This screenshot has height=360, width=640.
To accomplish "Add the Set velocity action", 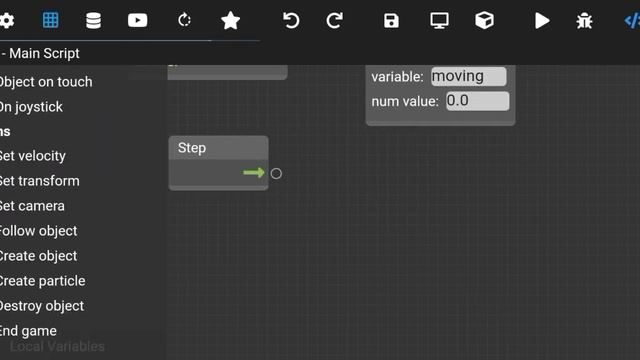I will (33, 156).
